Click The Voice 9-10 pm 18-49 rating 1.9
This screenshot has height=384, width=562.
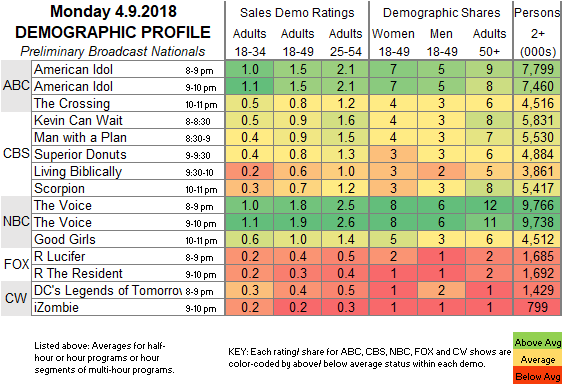pos(297,223)
